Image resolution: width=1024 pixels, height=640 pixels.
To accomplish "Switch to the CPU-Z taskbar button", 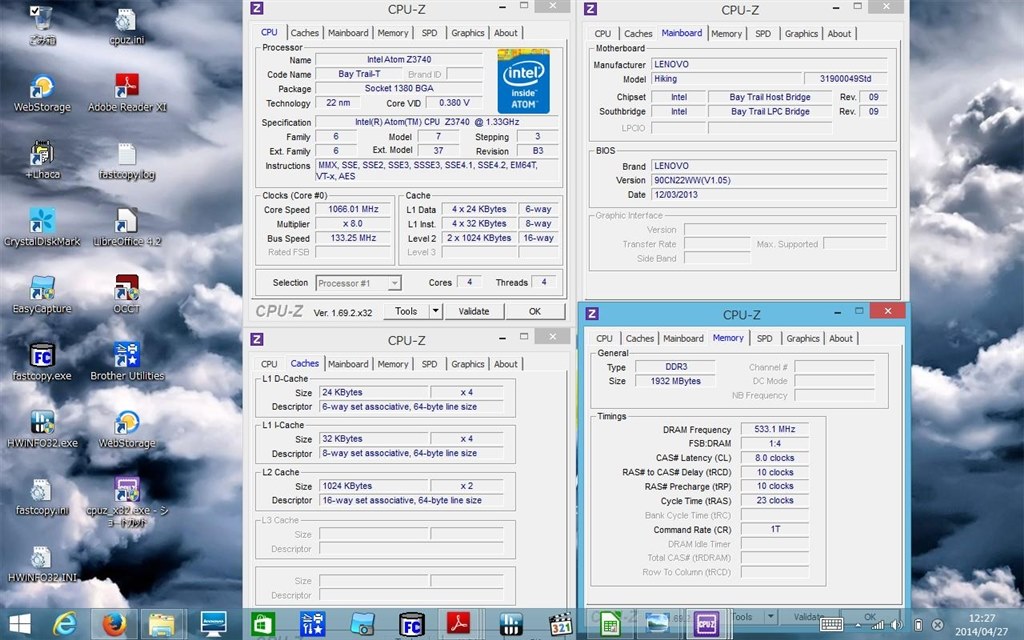I will [x=706, y=624].
